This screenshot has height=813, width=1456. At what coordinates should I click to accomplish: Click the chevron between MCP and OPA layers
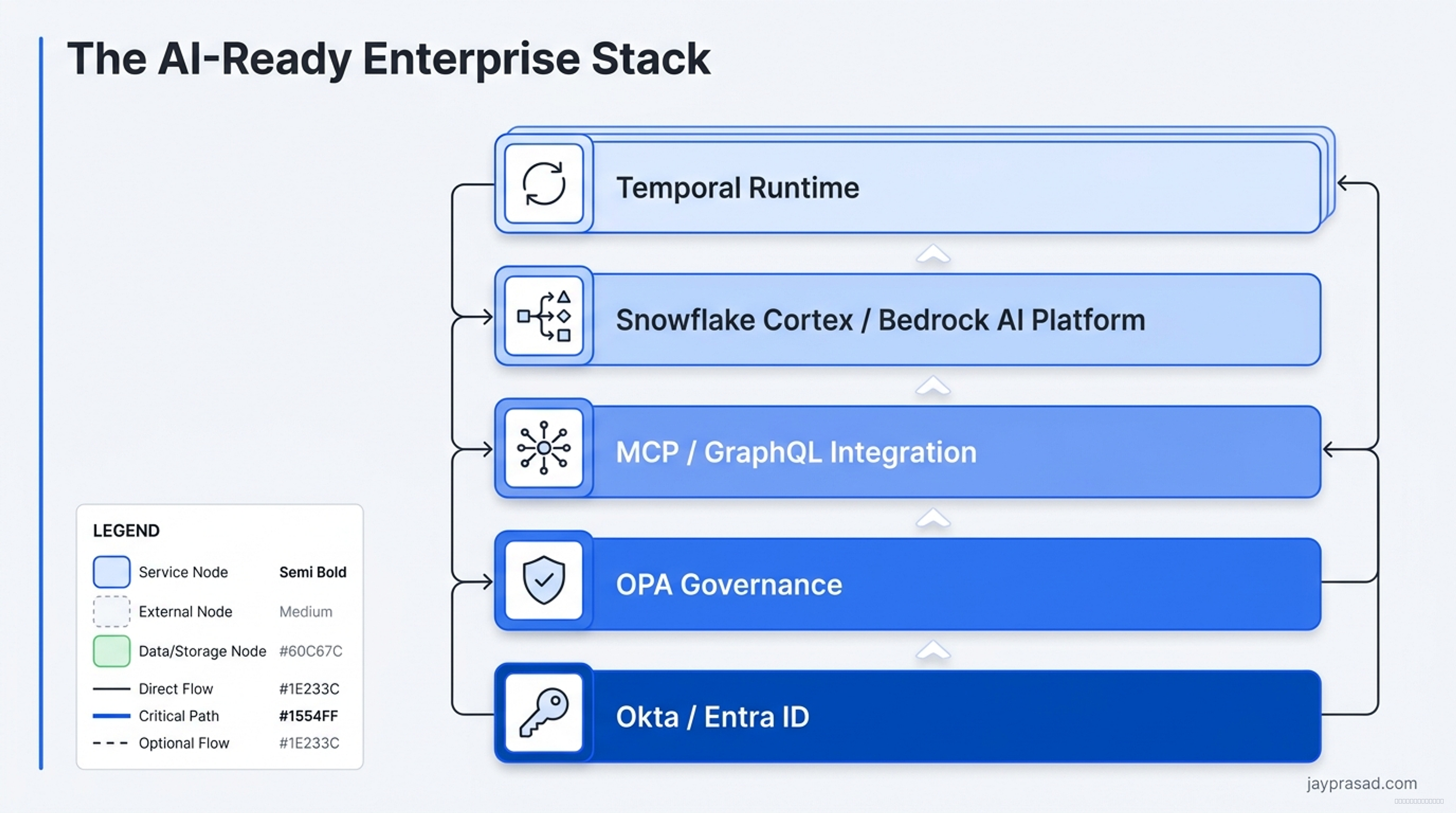pyautogui.click(x=933, y=518)
